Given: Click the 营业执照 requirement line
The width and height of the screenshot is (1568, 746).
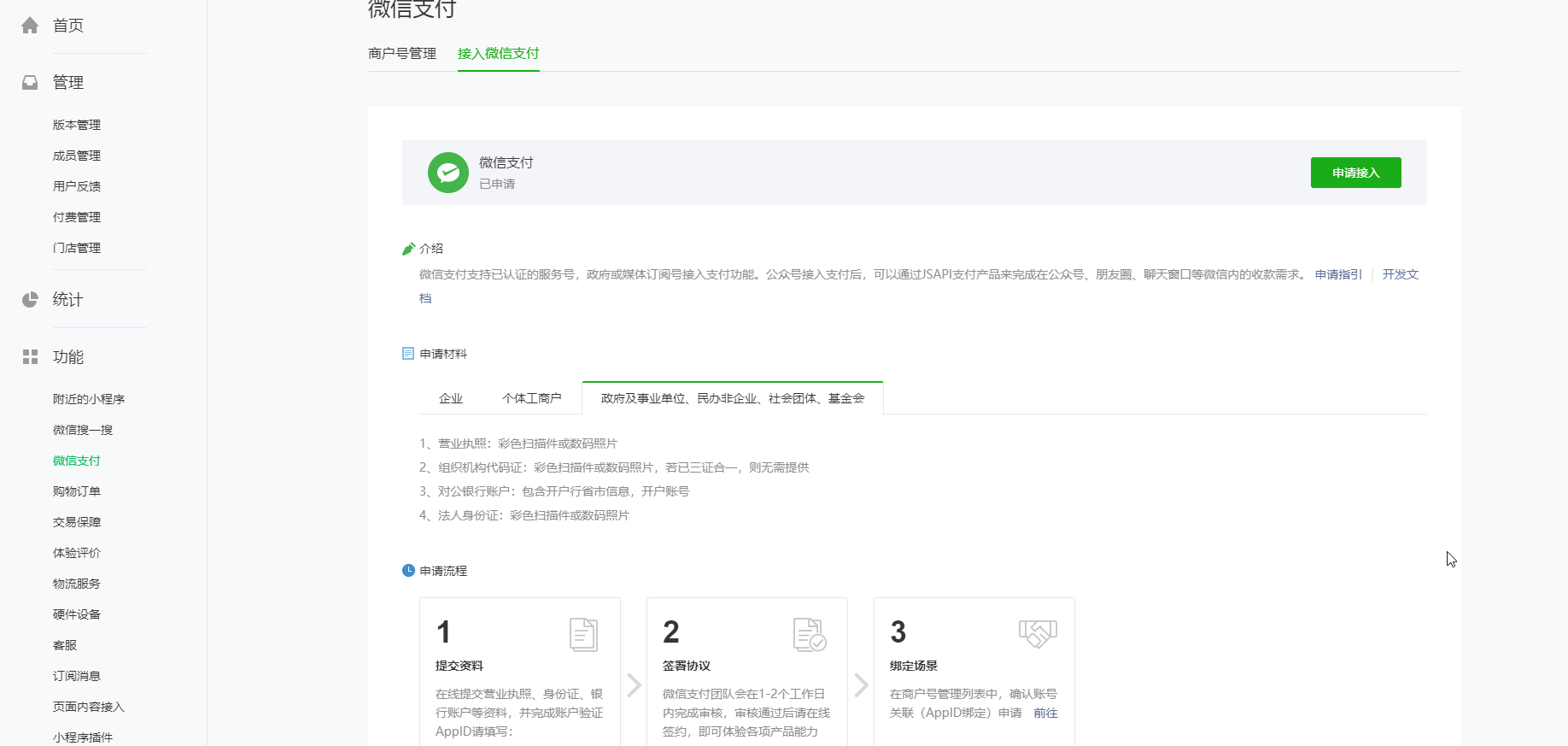Looking at the screenshot, I should point(518,443).
